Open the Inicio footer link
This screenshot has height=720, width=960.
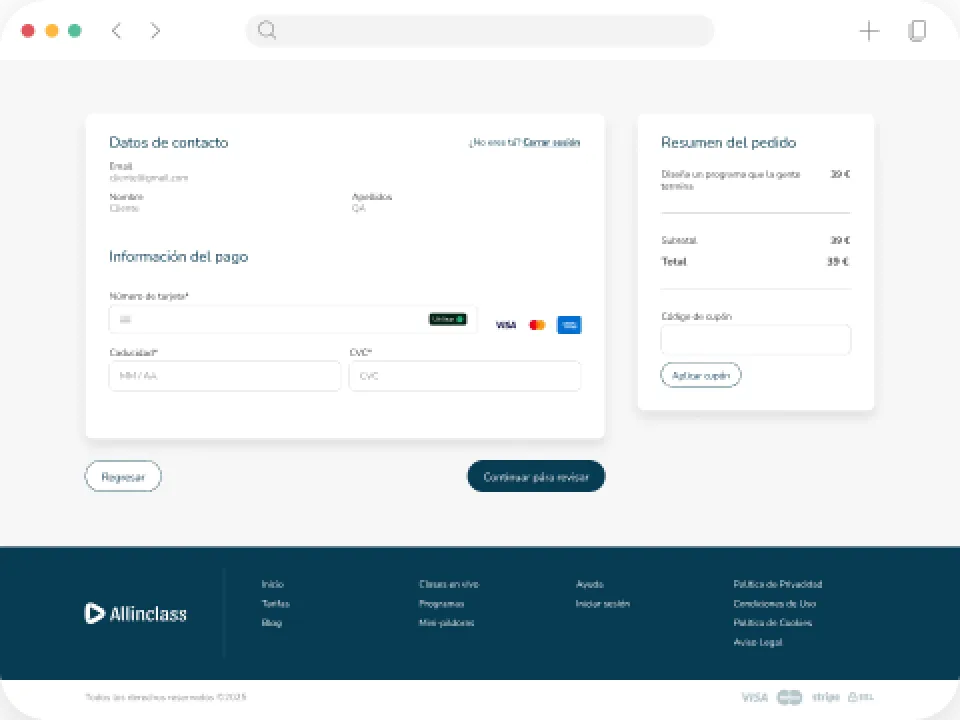[272, 584]
